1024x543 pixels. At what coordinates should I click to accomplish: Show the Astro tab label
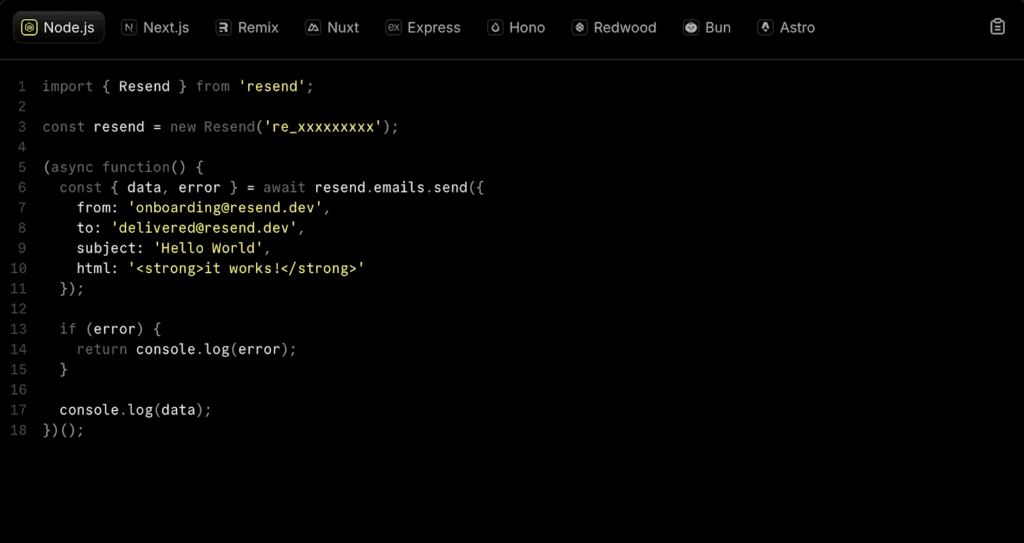click(797, 27)
